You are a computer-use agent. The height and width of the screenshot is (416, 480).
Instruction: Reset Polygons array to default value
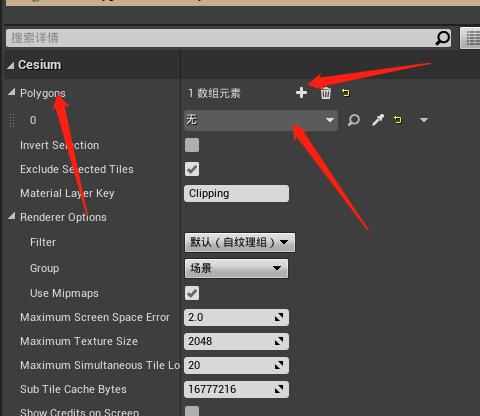click(346, 93)
